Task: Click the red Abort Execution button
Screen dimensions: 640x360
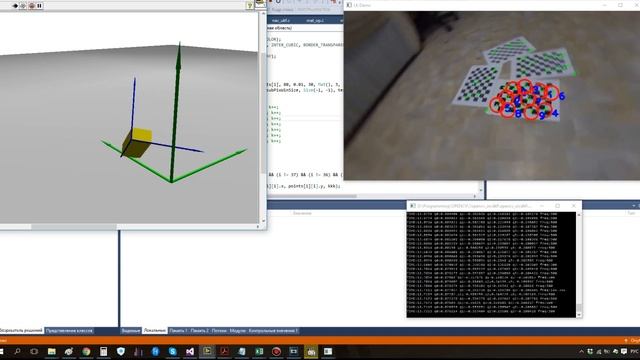Action: coord(31,6)
